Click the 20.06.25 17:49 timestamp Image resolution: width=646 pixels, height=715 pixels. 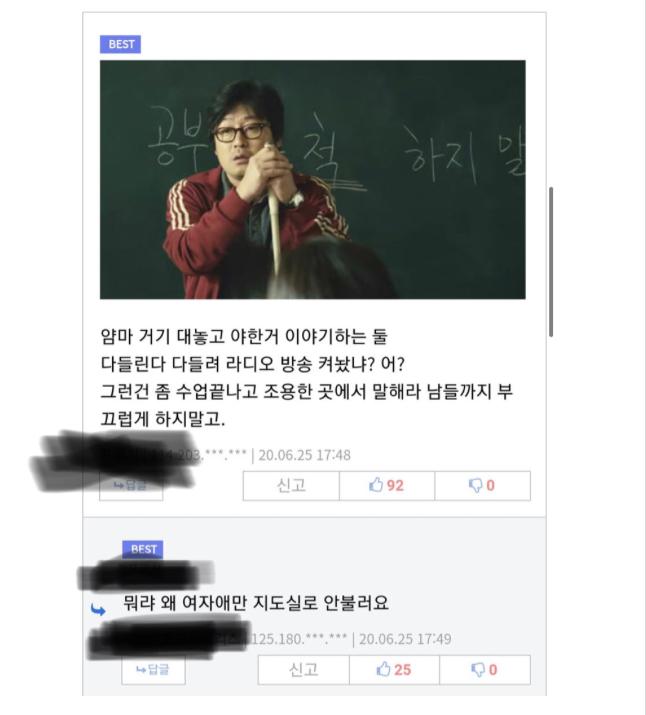click(405, 639)
